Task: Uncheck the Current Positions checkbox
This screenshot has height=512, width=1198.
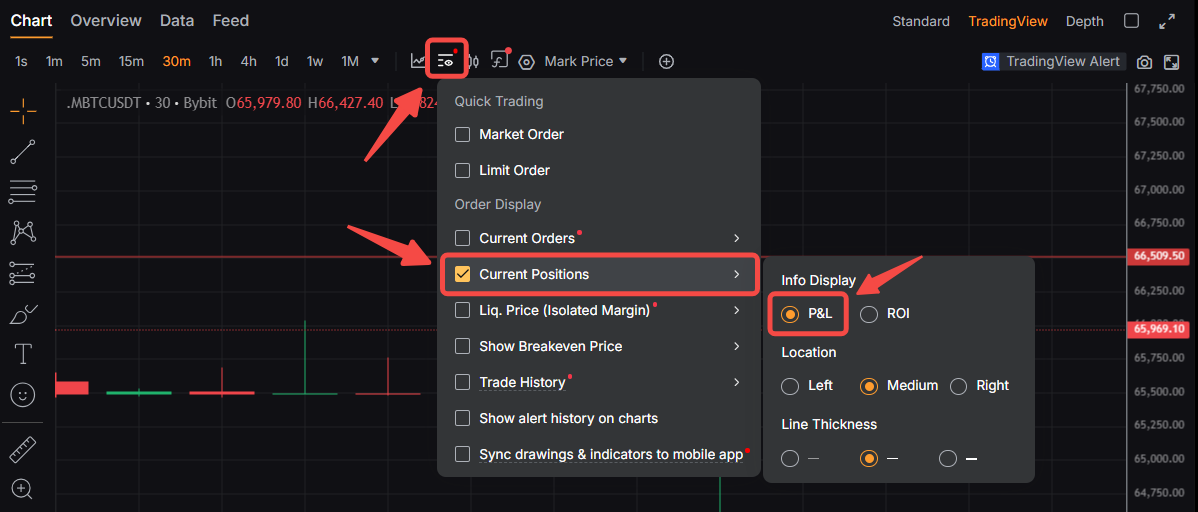Action: (462, 274)
